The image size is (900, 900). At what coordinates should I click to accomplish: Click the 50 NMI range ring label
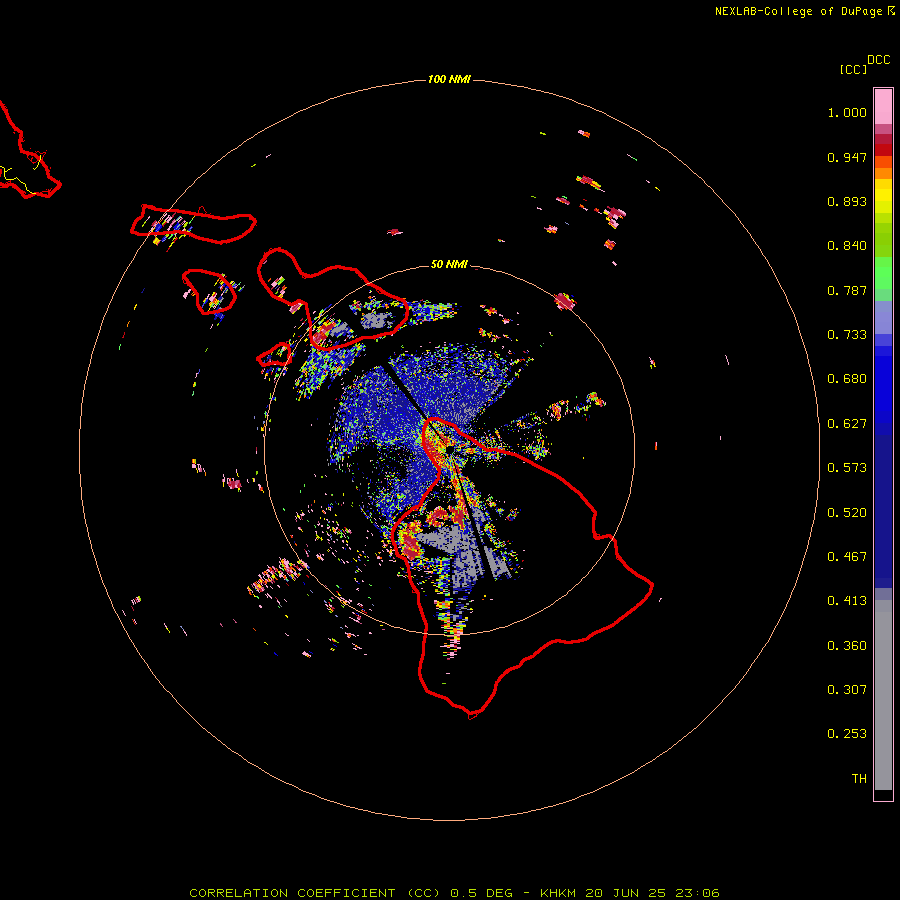tap(449, 264)
